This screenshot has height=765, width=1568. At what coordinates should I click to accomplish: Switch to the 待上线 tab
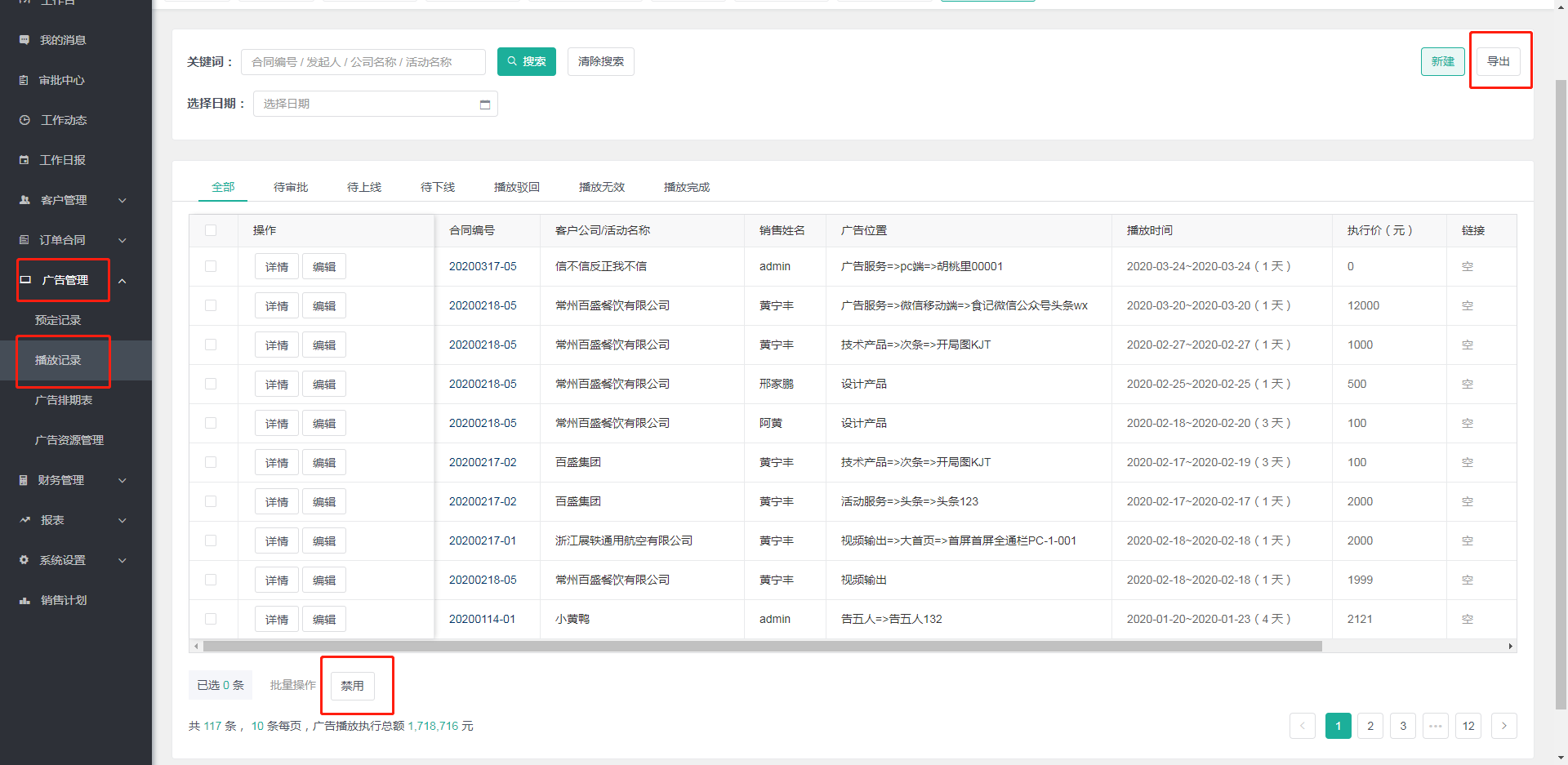click(364, 187)
